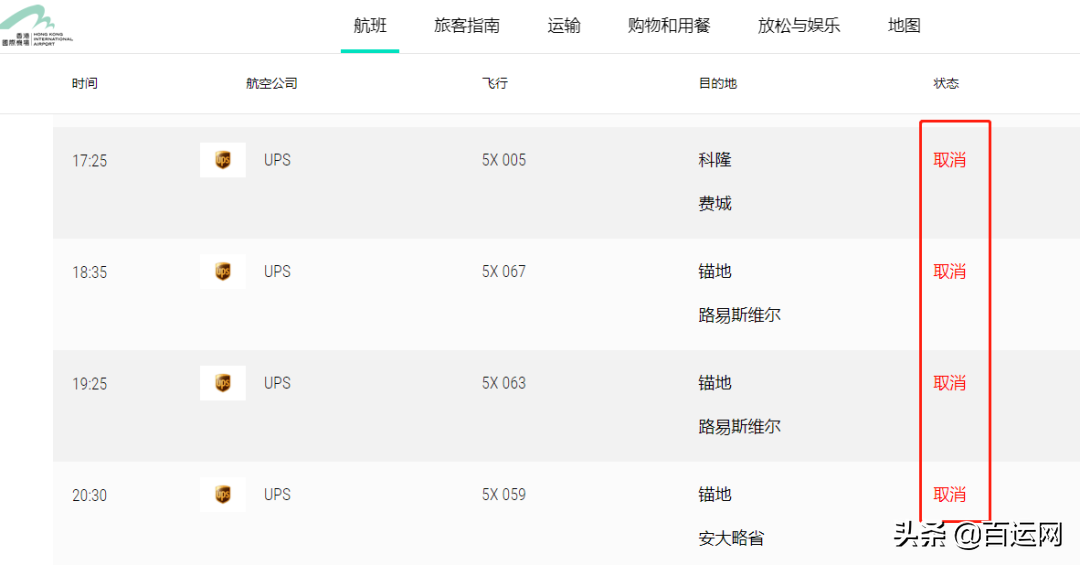This screenshot has width=1080, height=565.
Task: Click destination 安大略省
Action: pos(731,539)
